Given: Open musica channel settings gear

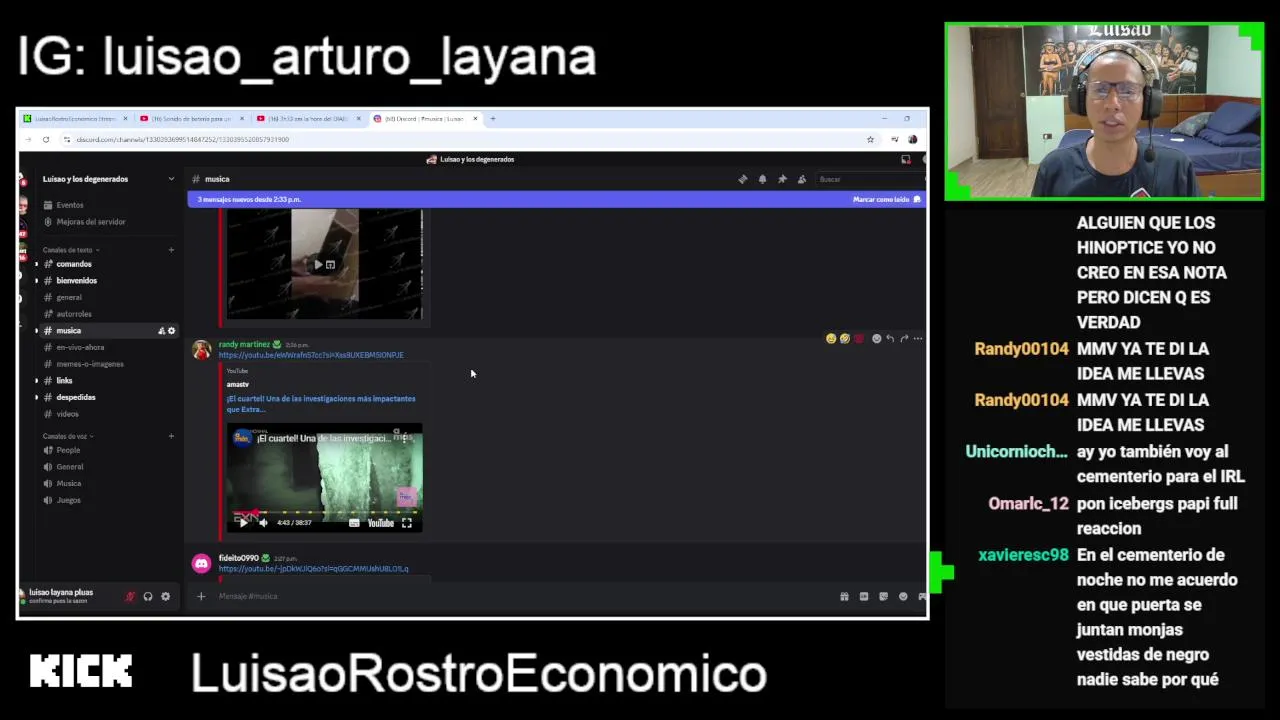Looking at the screenshot, I should pos(171,331).
